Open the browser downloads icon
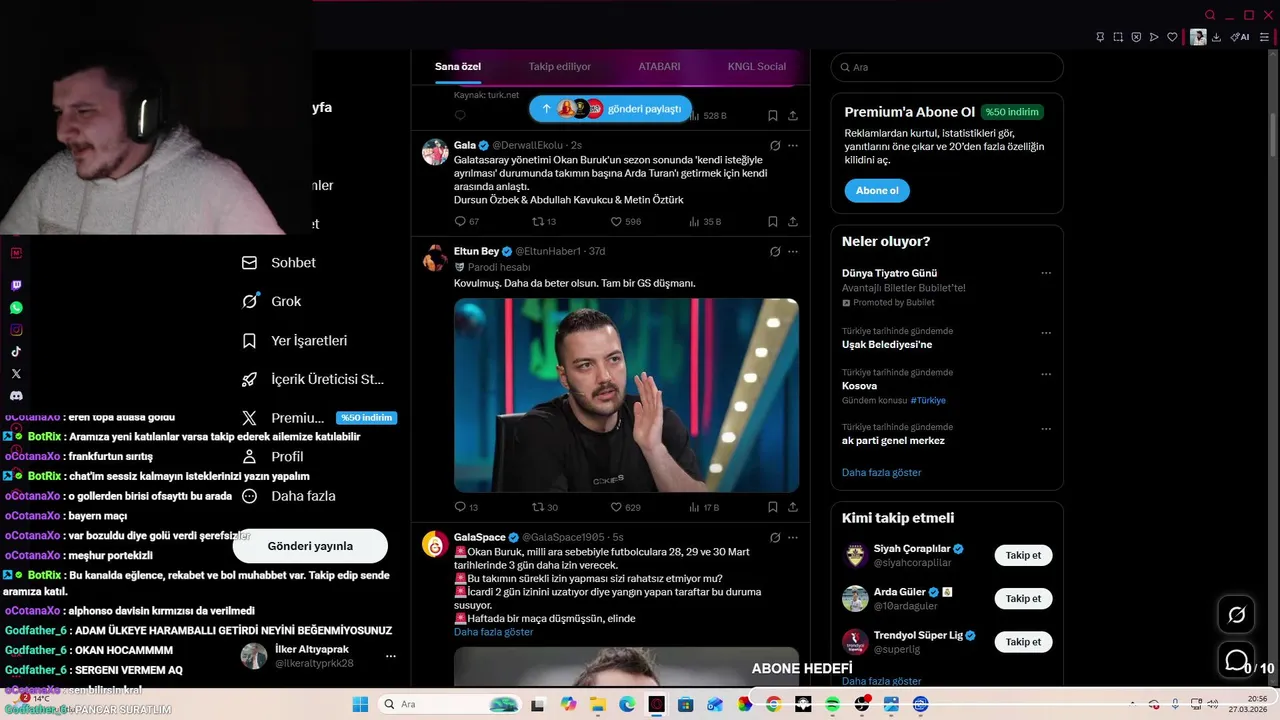This screenshot has width=1280, height=720. coord(1217,37)
